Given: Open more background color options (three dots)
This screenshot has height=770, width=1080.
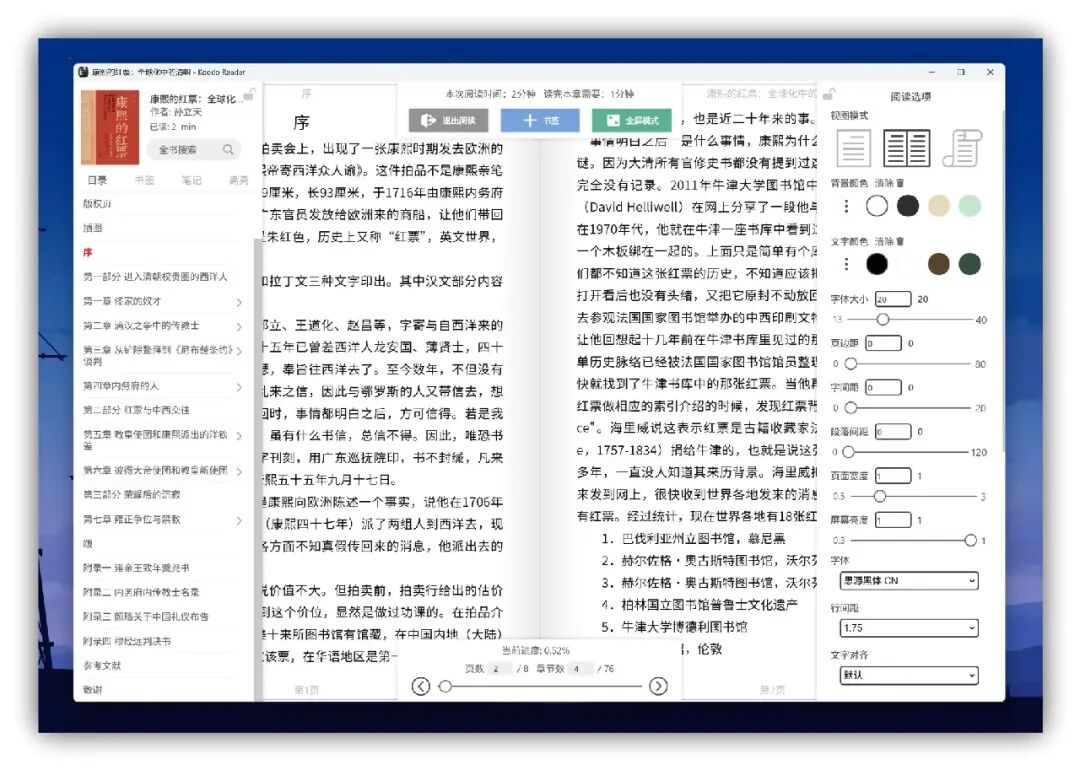Looking at the screenshot, I should point(847,206).
